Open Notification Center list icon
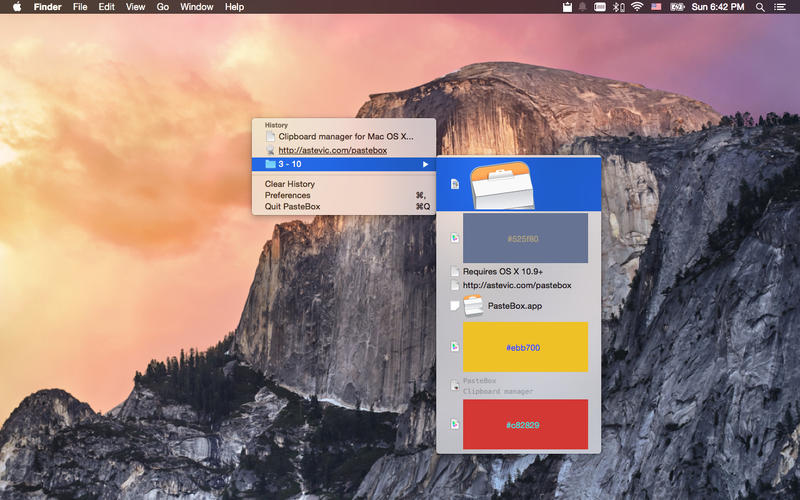This screenshot has width=800, height=500. pyautogui.click(x=780, y=7)
